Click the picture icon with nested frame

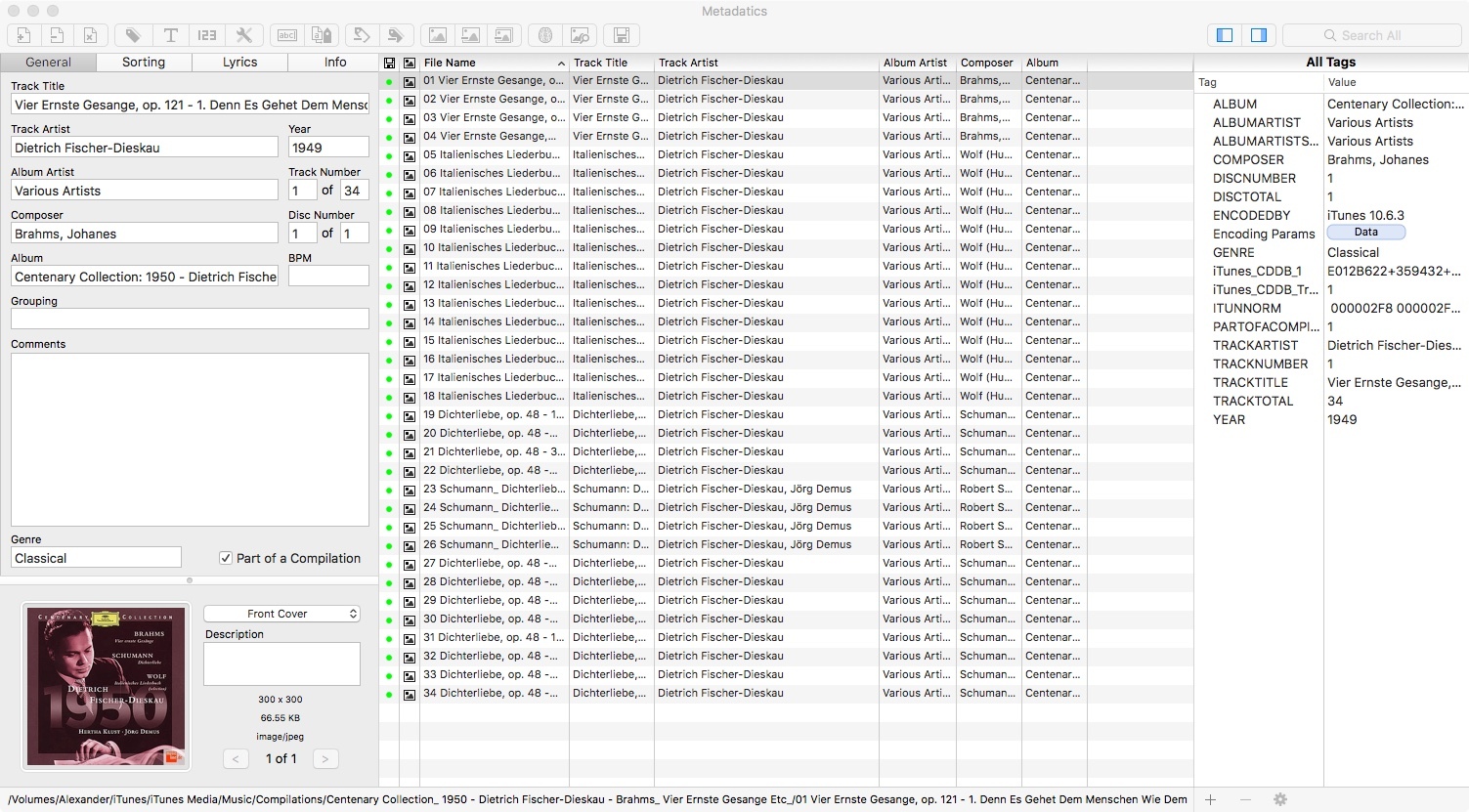503,35
